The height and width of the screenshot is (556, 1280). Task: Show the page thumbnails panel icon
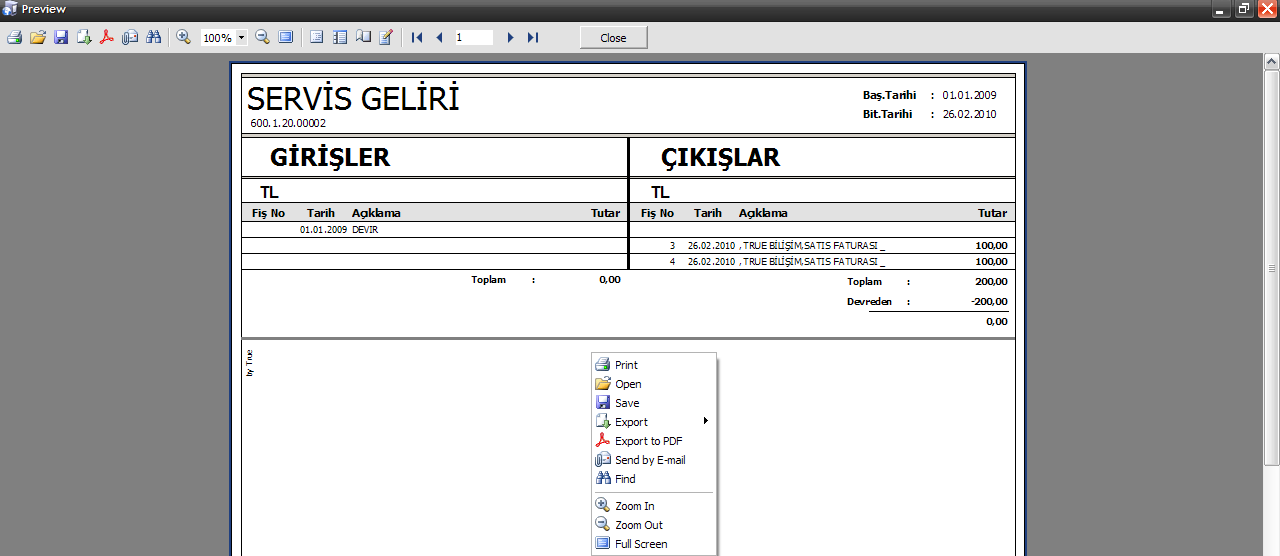coord(340,37)
